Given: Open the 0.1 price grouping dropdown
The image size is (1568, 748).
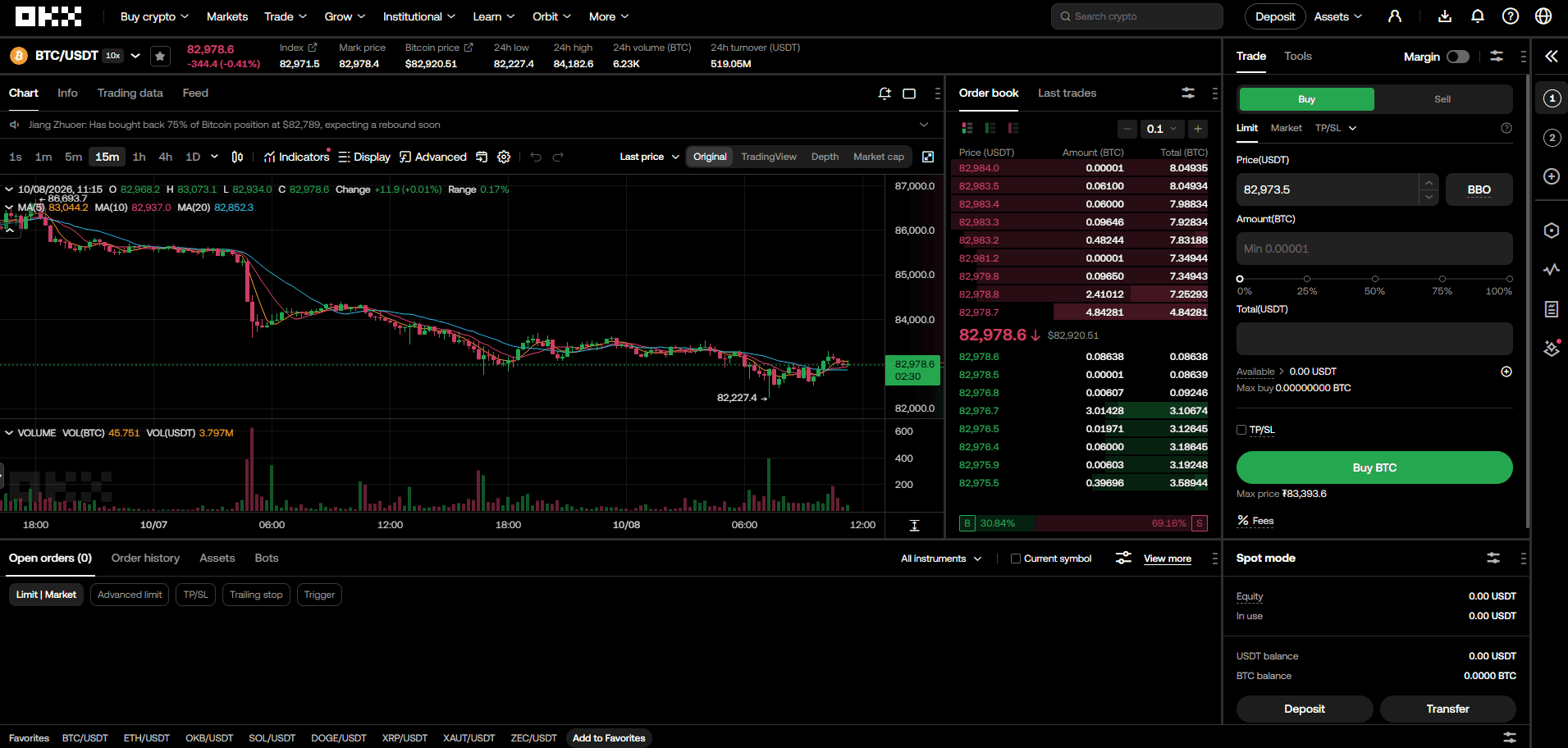Looking at the screenshot, I should [1163, 129].
